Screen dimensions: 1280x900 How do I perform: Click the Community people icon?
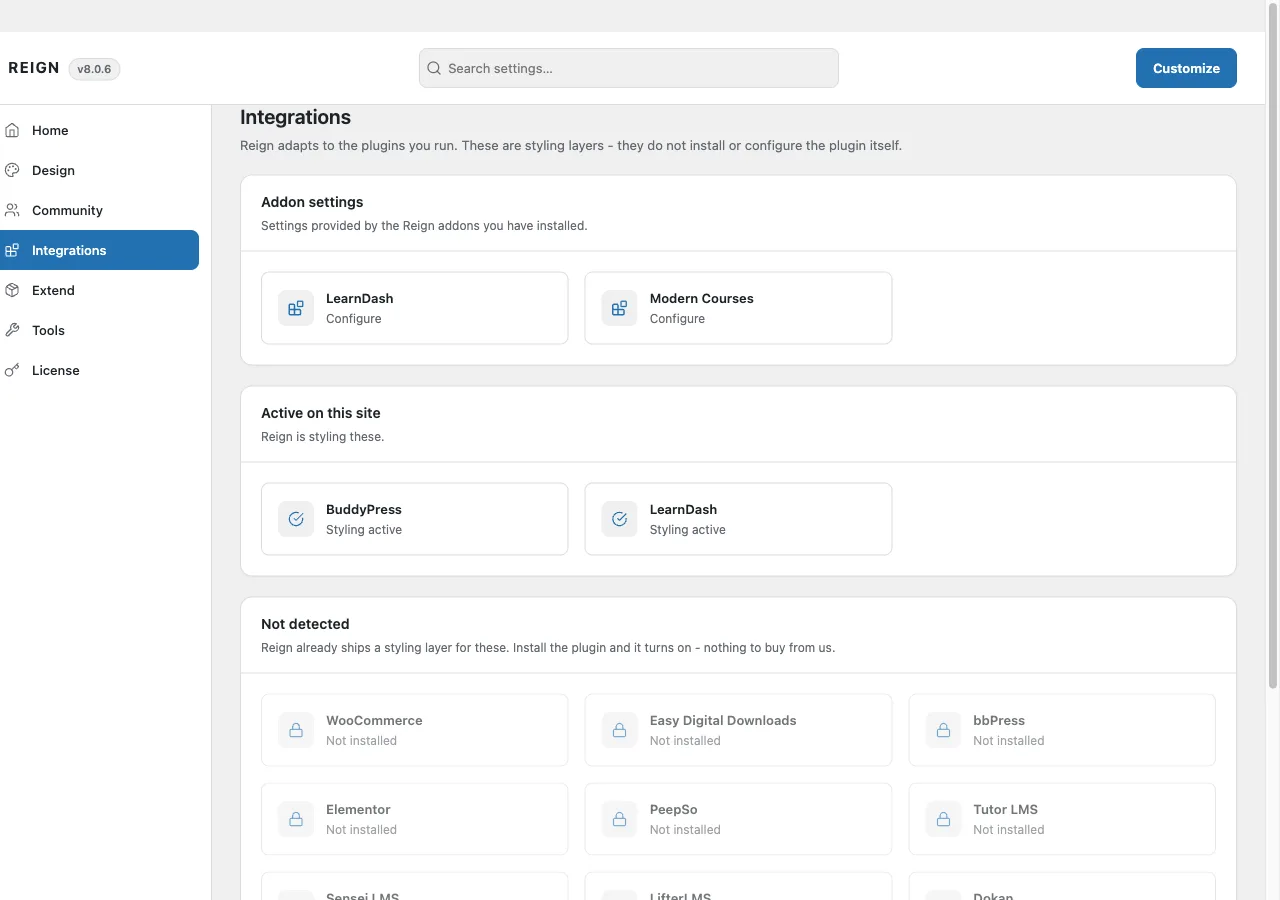12,210
